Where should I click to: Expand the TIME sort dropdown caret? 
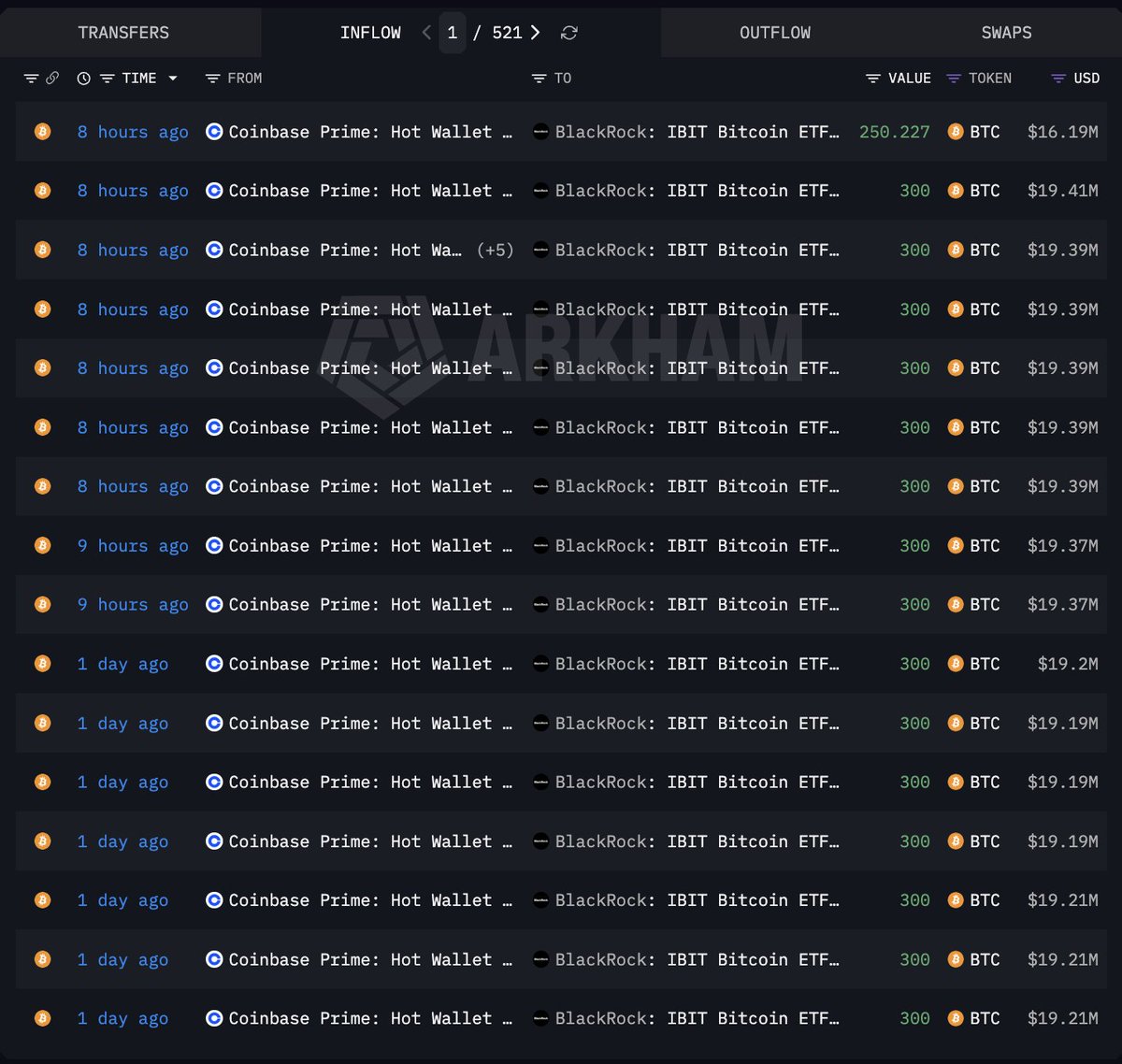173,79
